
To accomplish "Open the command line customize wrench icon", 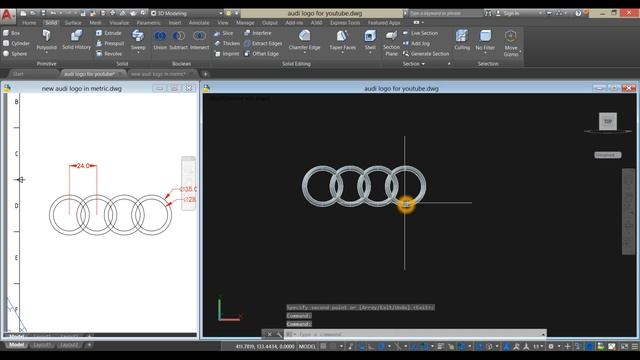I will pos(279,334).
